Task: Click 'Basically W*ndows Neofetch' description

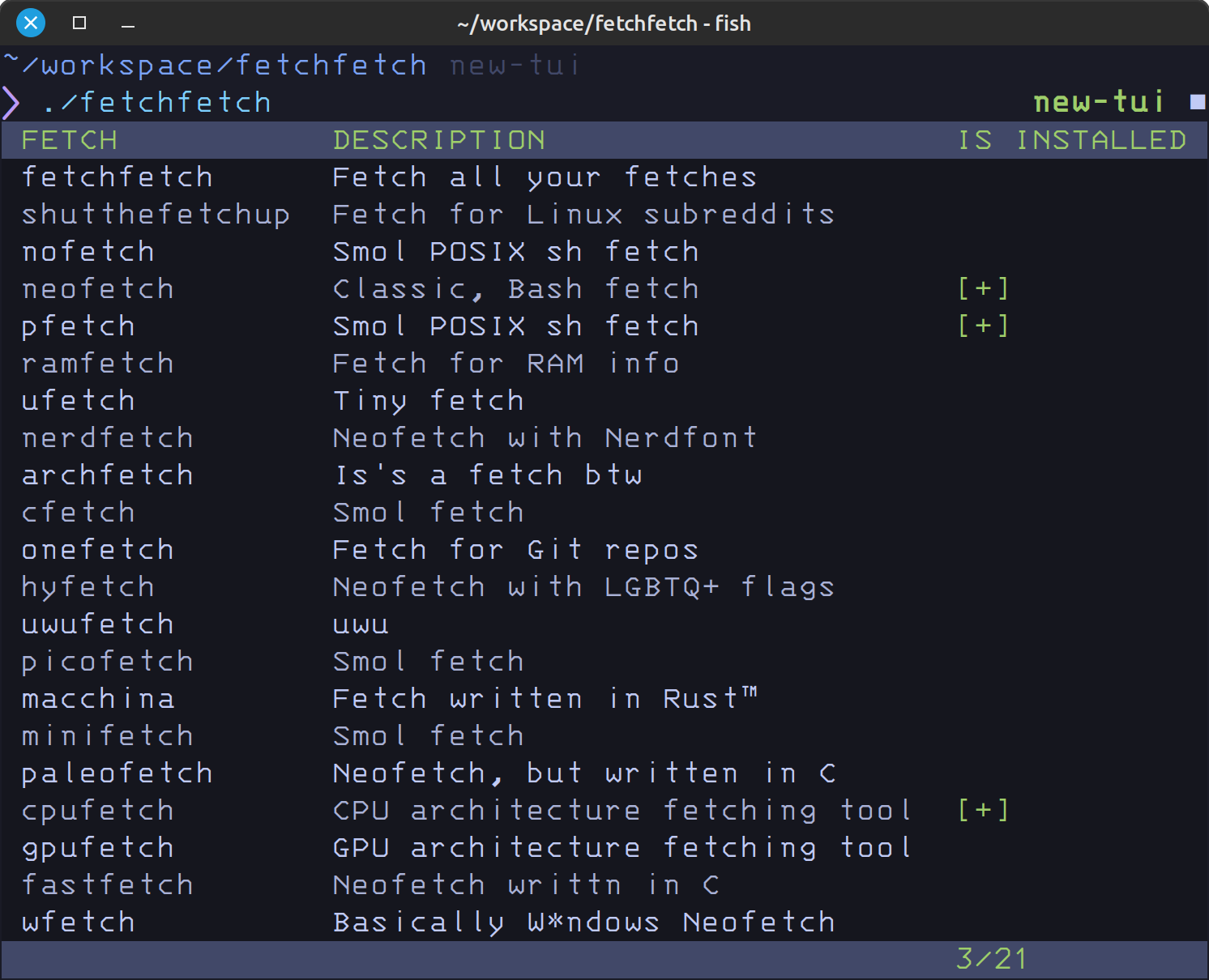Action: 583,922
